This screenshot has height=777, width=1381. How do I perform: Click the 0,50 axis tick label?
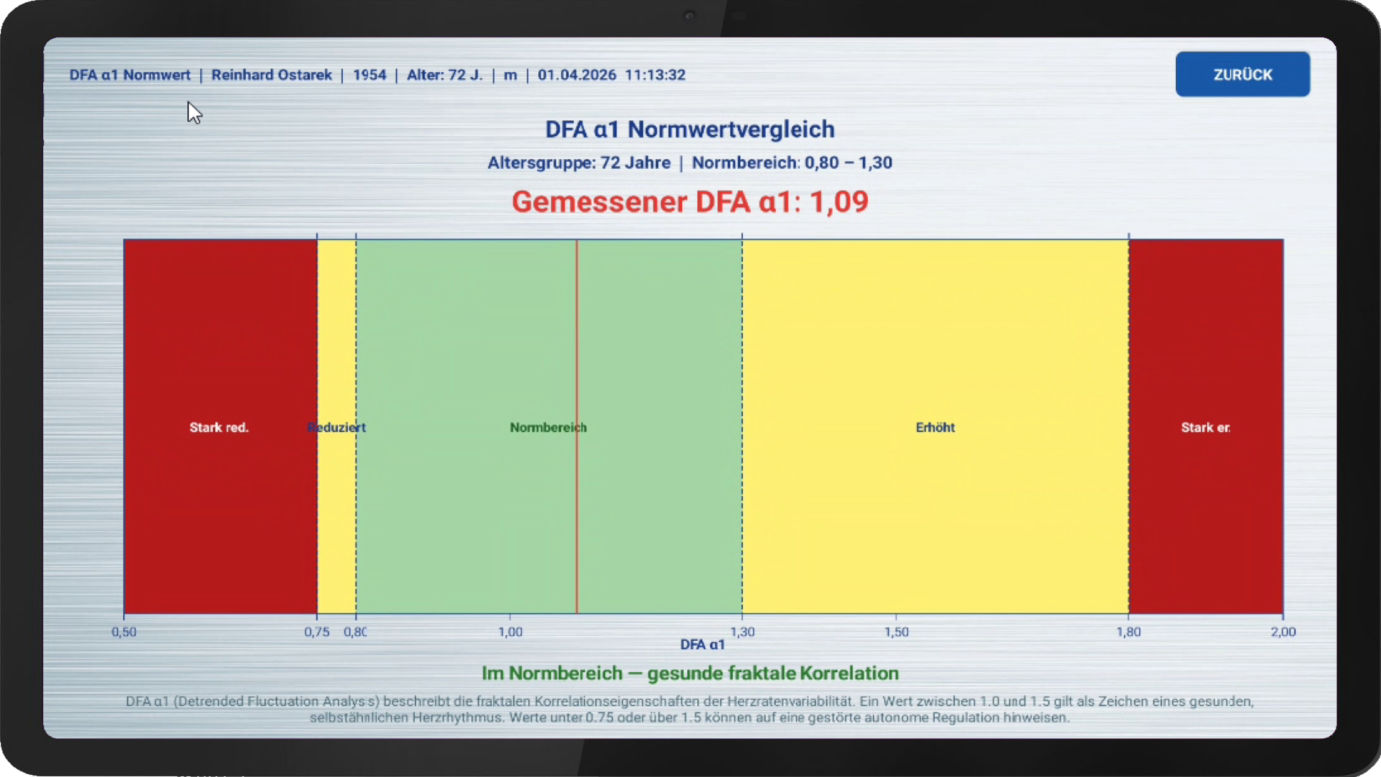tap(124, 632)
